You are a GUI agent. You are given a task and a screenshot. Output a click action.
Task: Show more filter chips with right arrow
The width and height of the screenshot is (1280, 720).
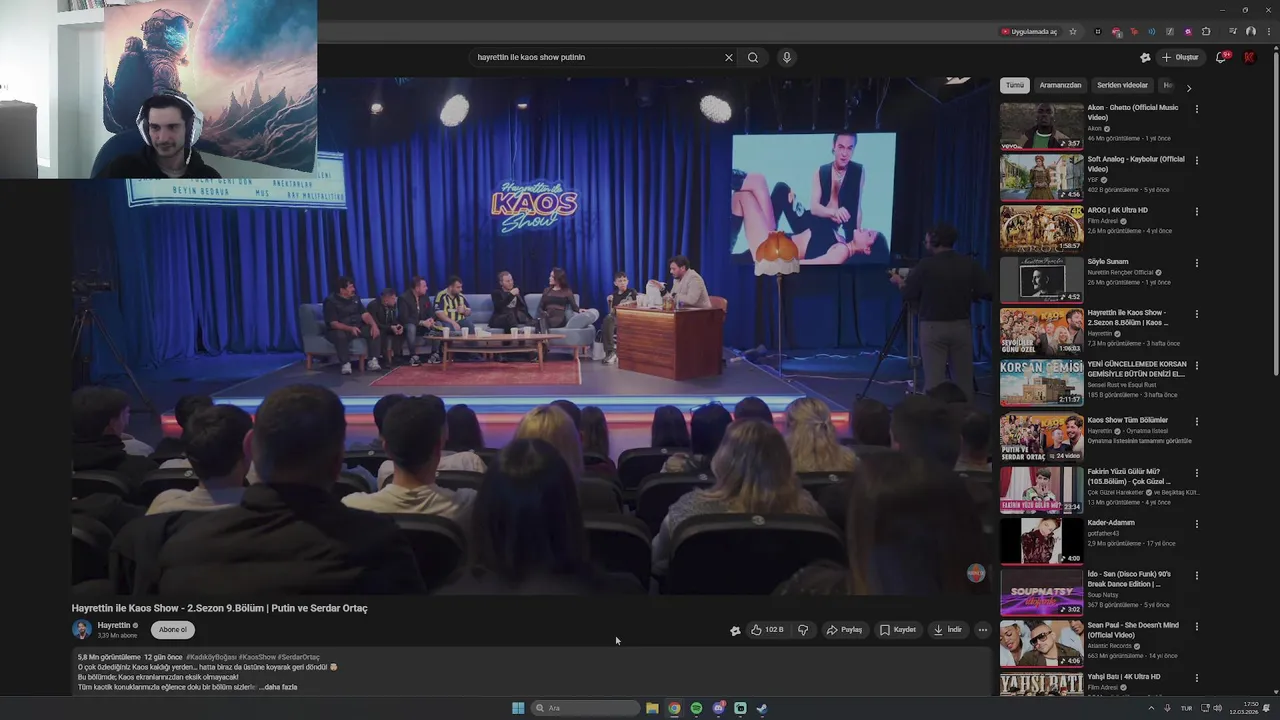point(1189,88)
